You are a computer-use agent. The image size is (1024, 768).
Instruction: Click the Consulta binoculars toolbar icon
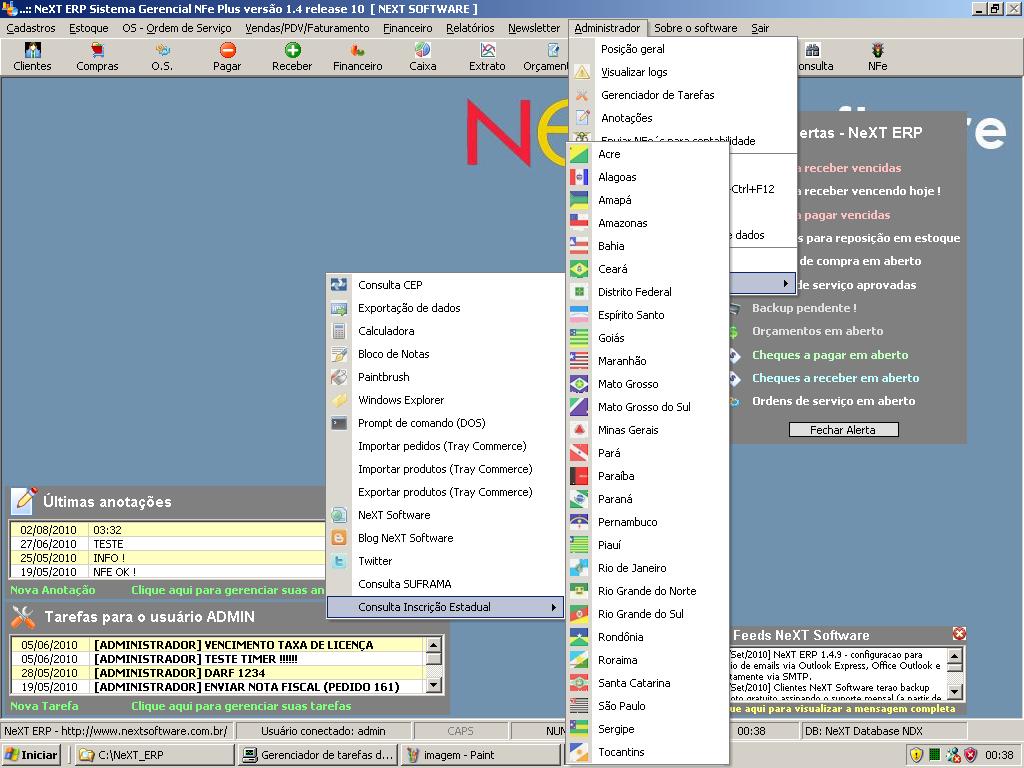[x=812, y=57]
